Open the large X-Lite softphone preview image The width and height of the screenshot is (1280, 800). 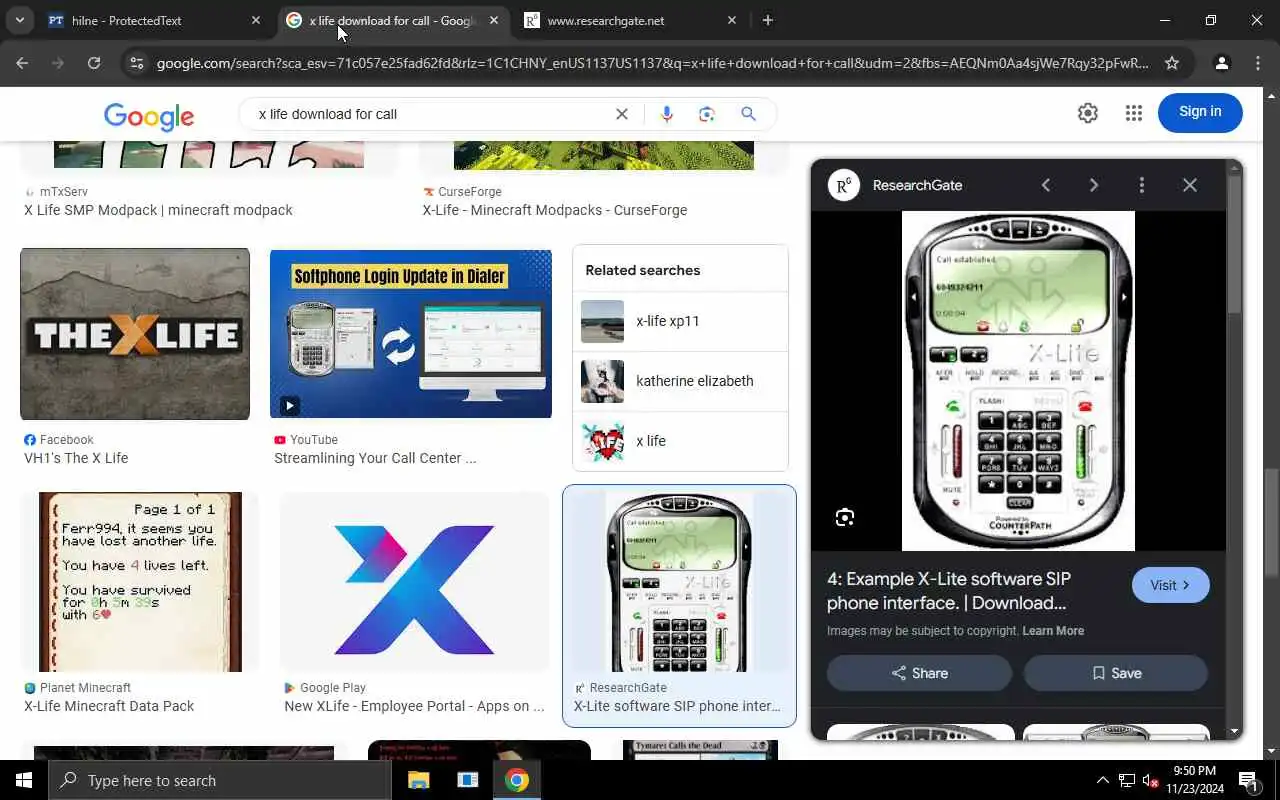(x=1018, y=381)
